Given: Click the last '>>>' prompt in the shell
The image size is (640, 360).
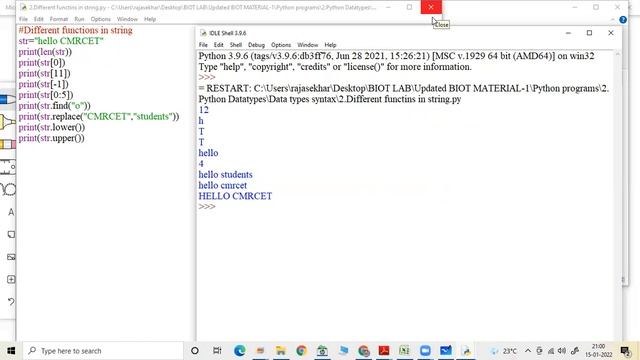Looking at the screenshot, I should pyautogui.click(x=207, y=207).
